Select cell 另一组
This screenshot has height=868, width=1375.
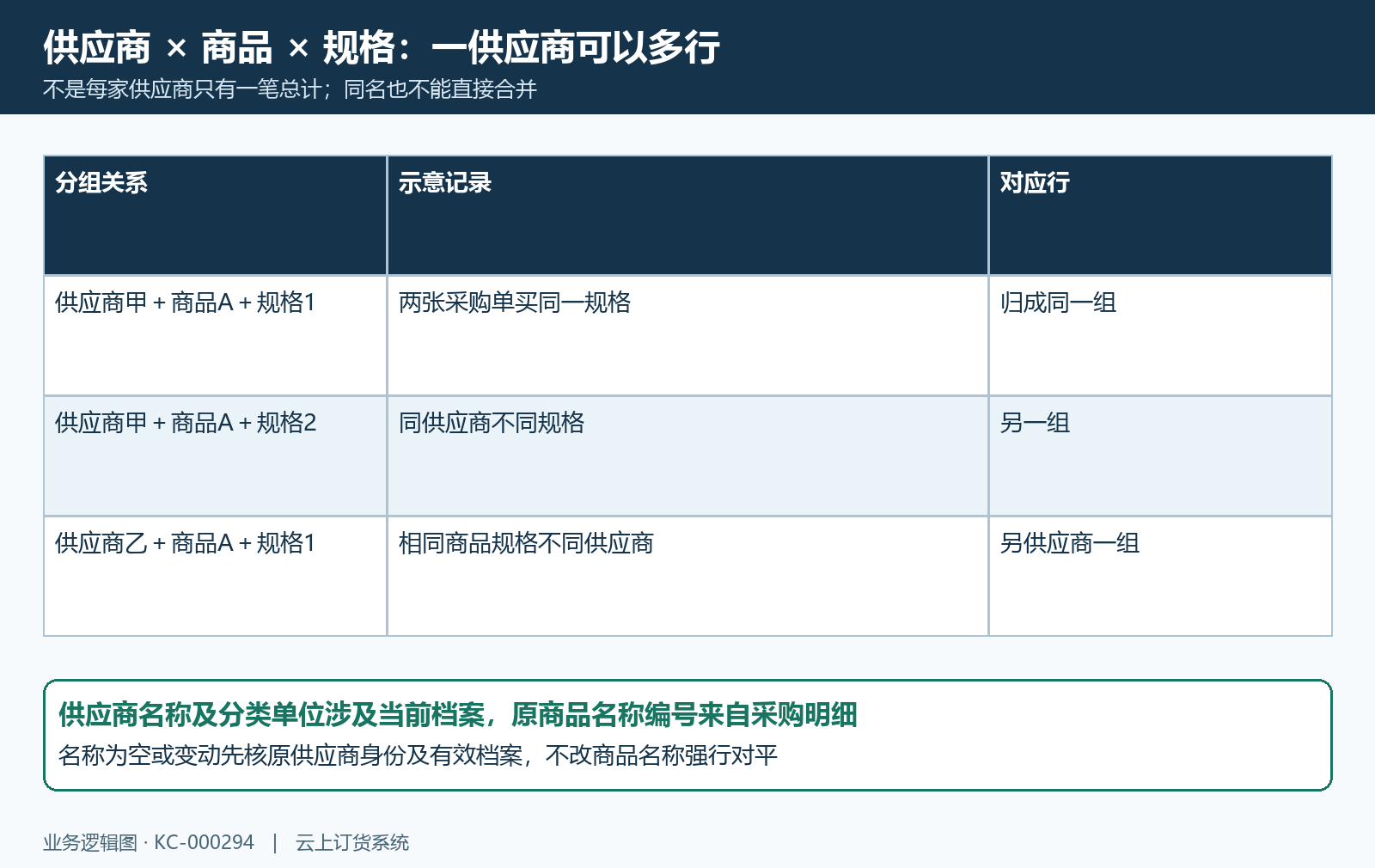tap(1160, 456)
